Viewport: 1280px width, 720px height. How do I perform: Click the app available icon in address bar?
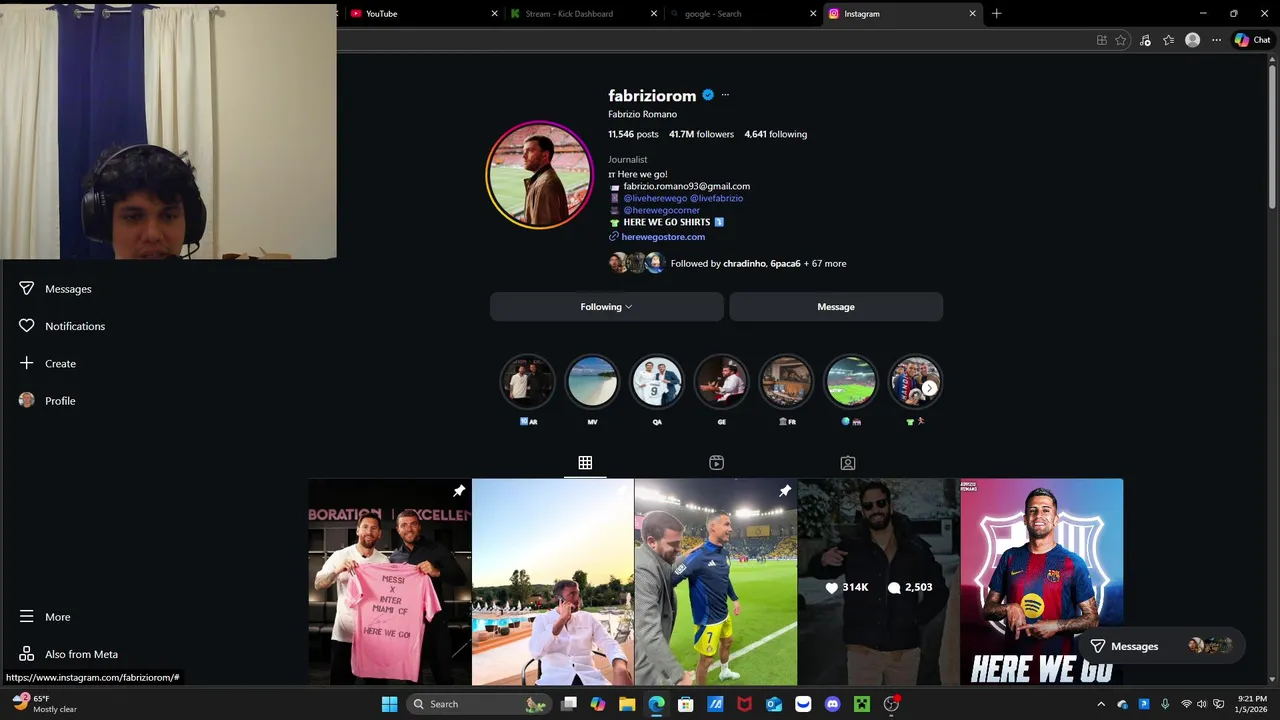coord(1101,40)
